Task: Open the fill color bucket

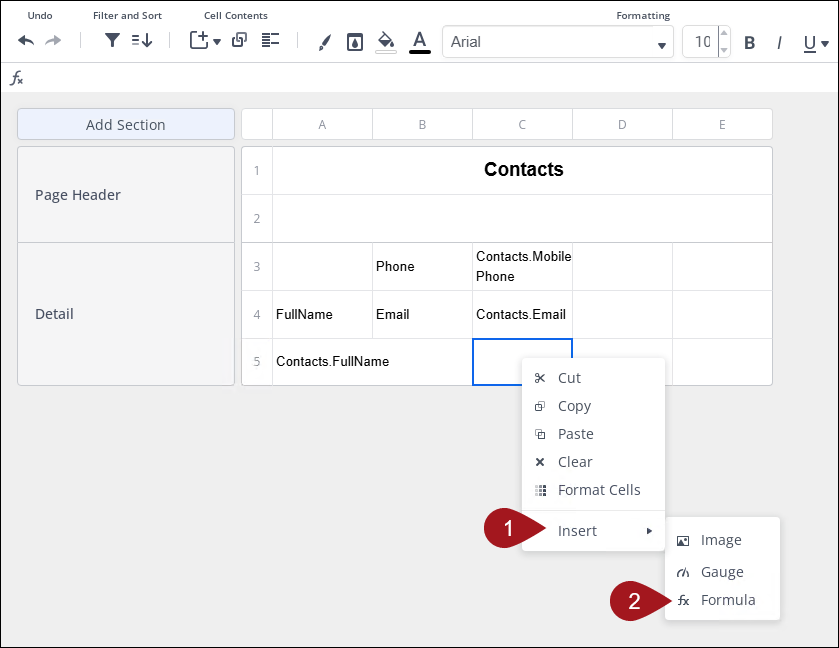Action: click(x=386, y=42)
